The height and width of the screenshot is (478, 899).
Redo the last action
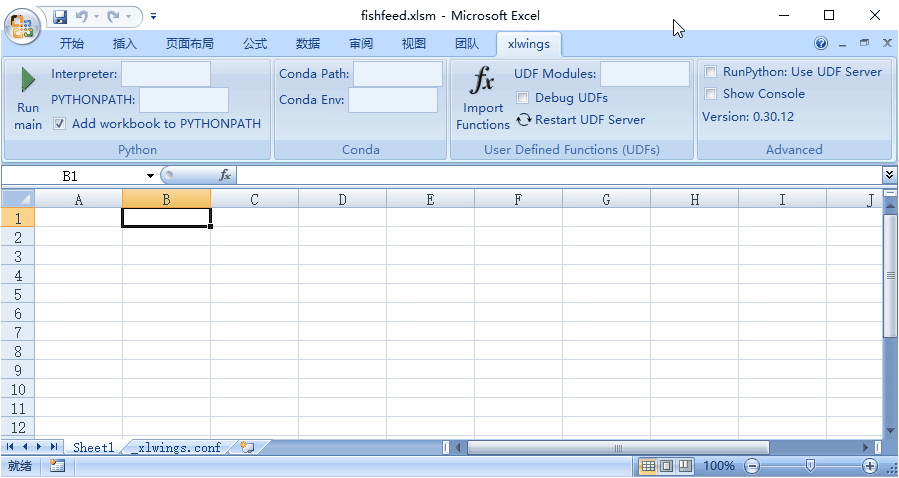click(x=113, y=17)
